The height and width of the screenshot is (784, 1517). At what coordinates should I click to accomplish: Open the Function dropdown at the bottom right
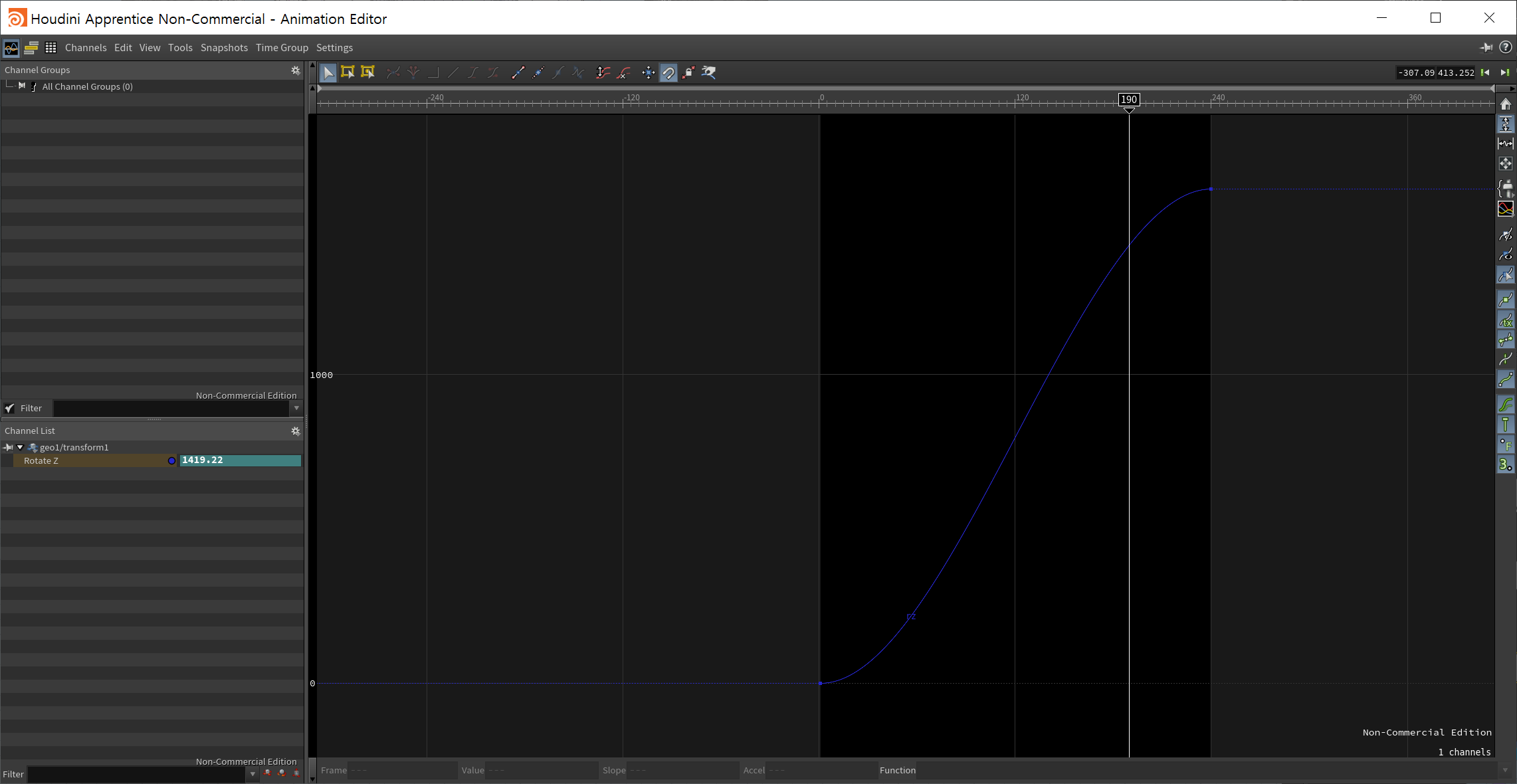(x=1505, y=770)
